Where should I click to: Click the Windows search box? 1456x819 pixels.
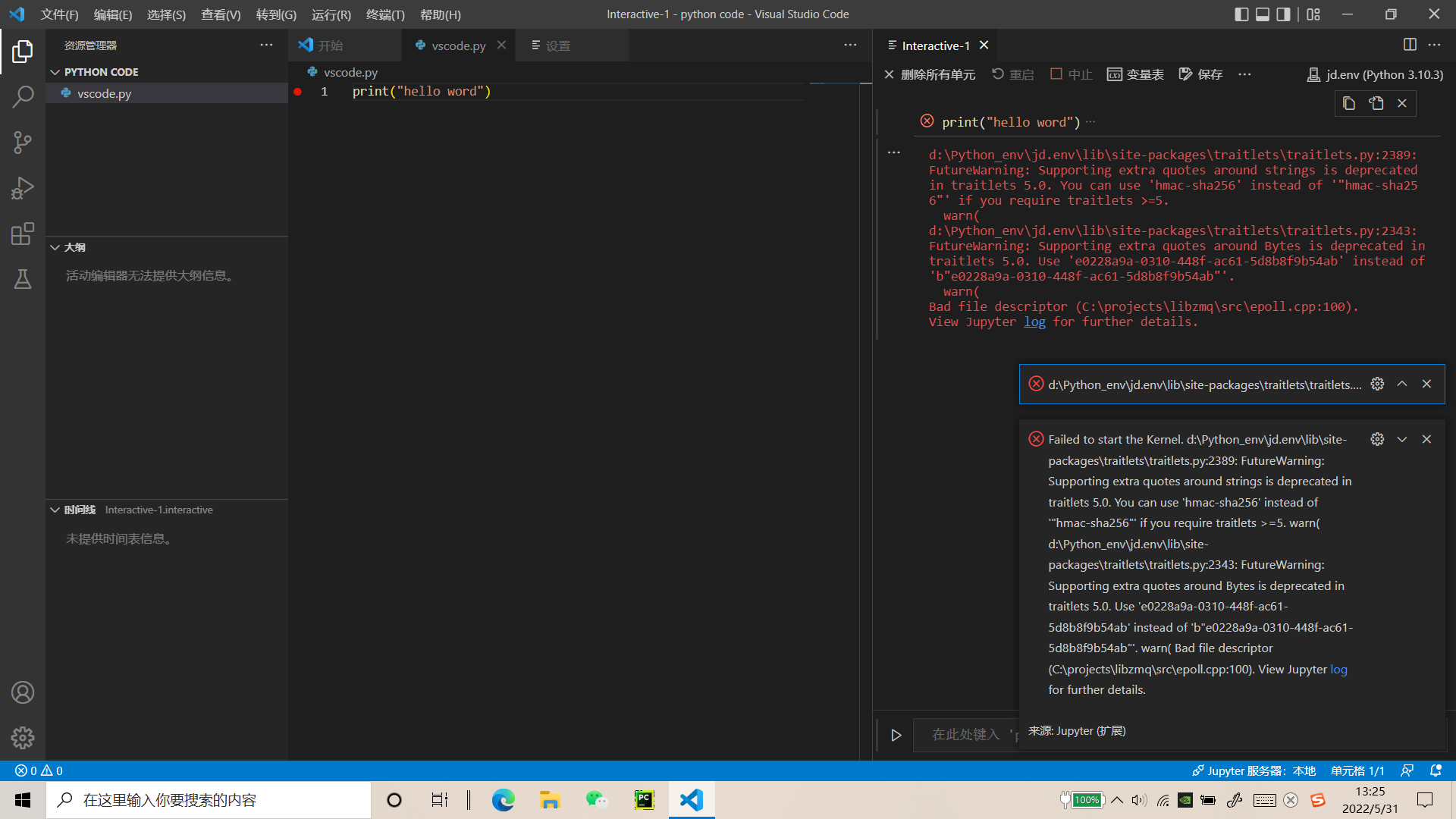tap(209, 800)
